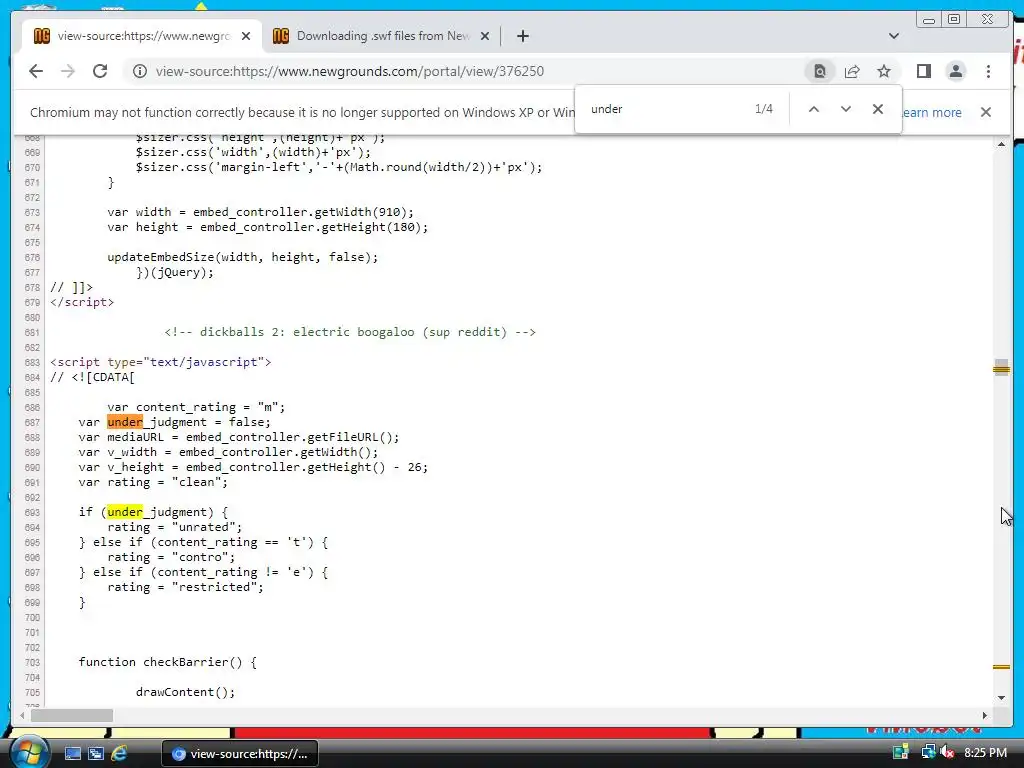The image size is (1024, 768).
Task: Open the side panel
Action: coord(923,71)
